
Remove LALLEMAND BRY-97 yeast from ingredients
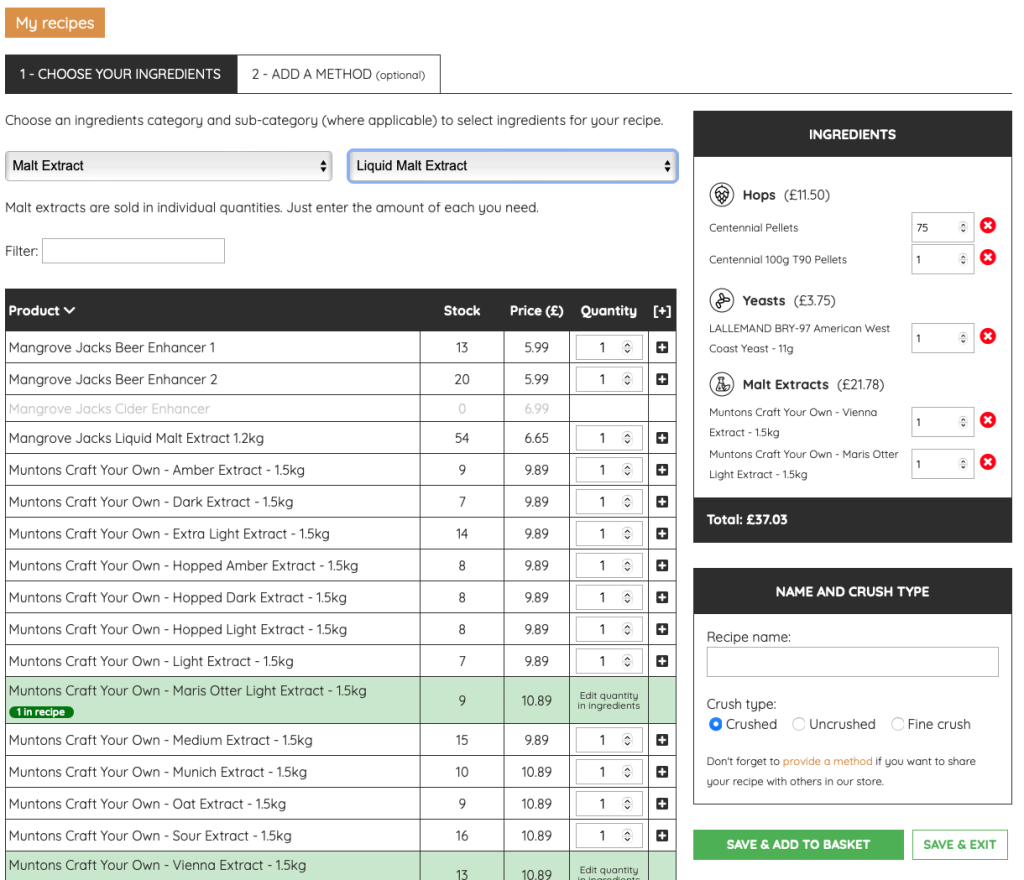988,336
